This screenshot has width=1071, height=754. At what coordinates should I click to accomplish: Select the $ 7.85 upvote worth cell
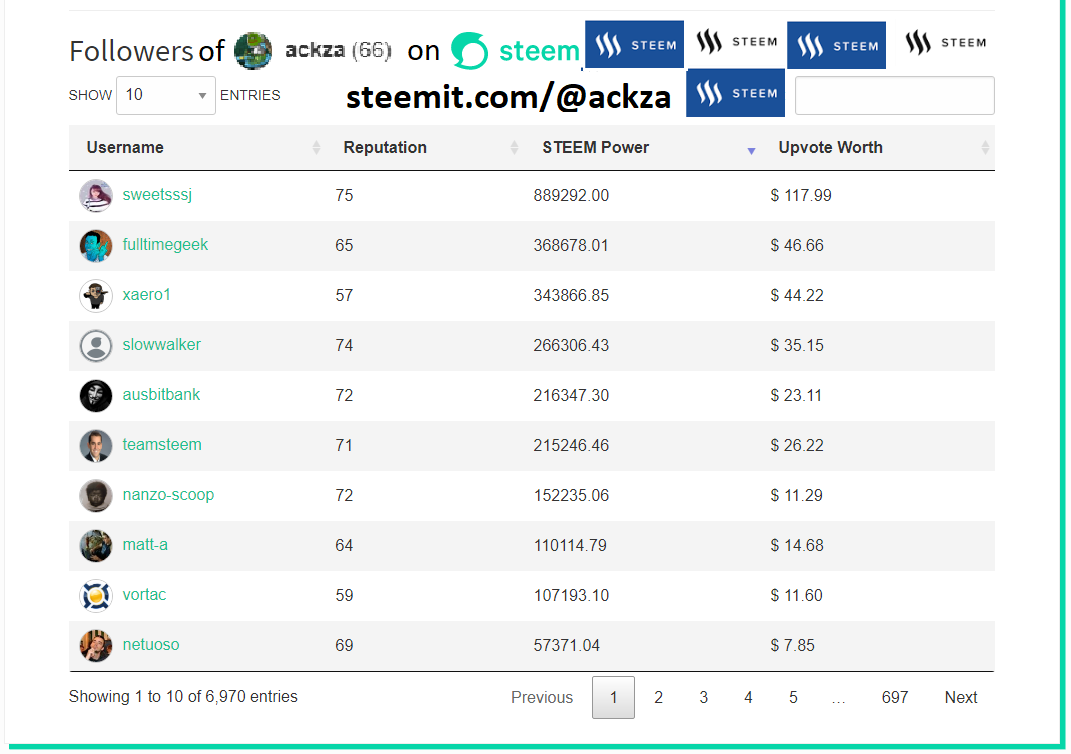(x=793, y=645)
